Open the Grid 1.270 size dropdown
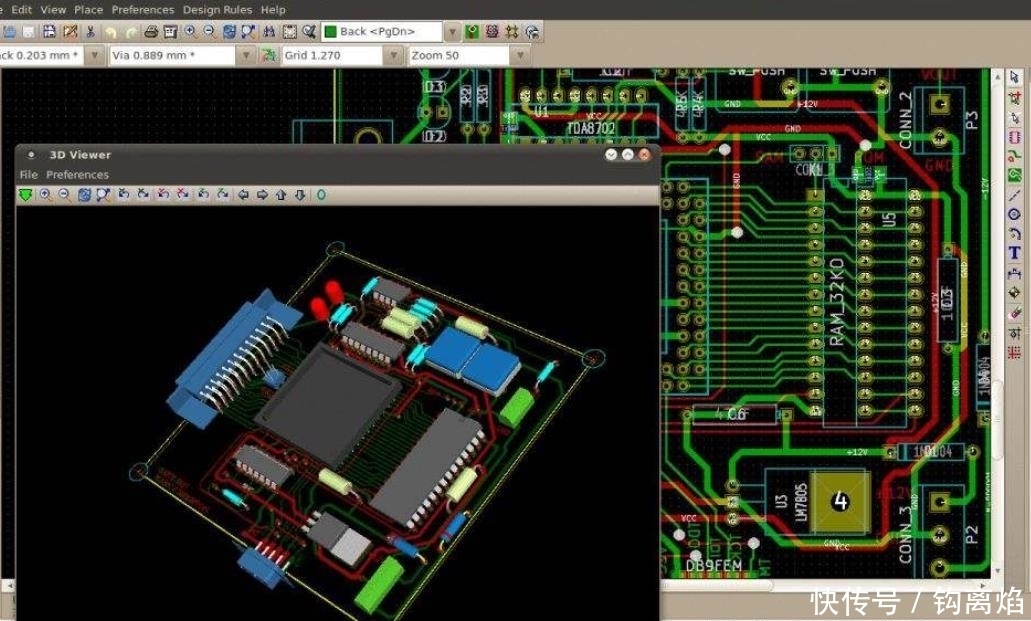 click(x=393, y=55)
